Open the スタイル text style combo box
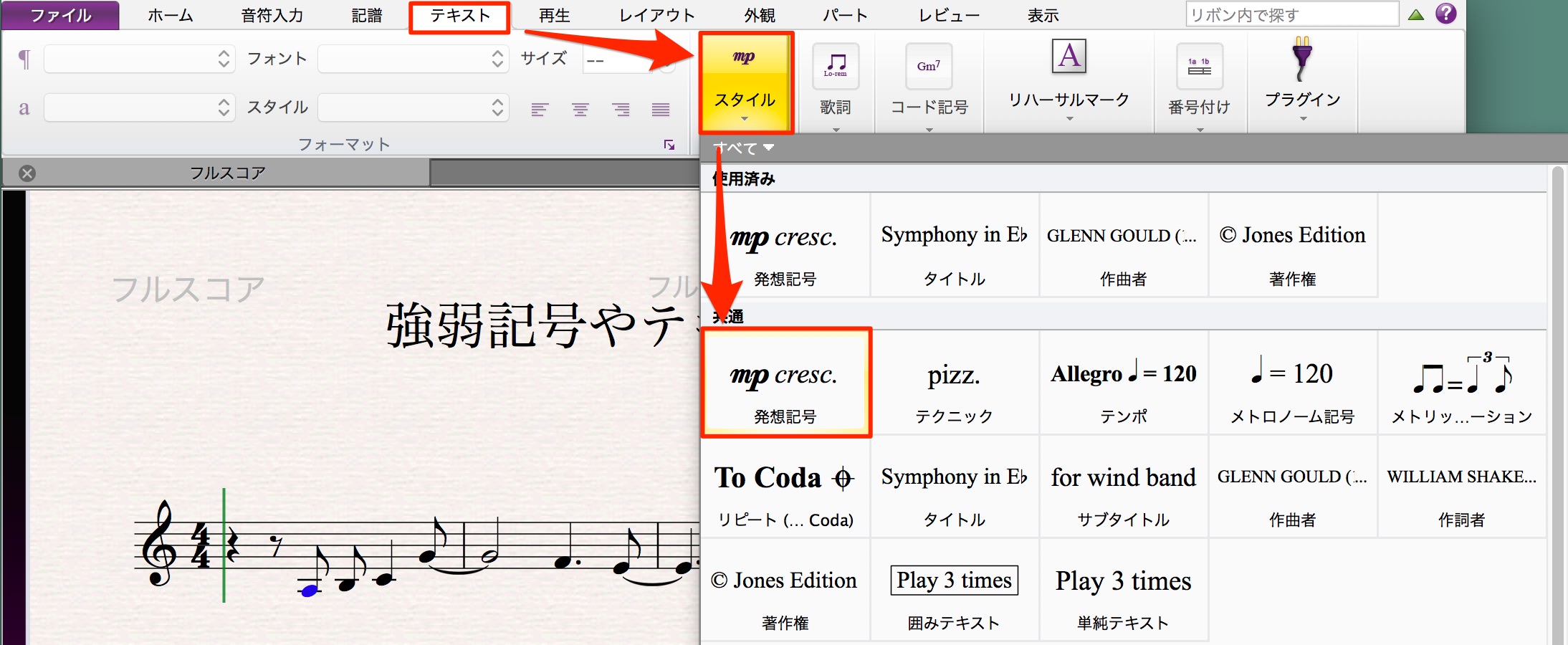 point(413,107)
